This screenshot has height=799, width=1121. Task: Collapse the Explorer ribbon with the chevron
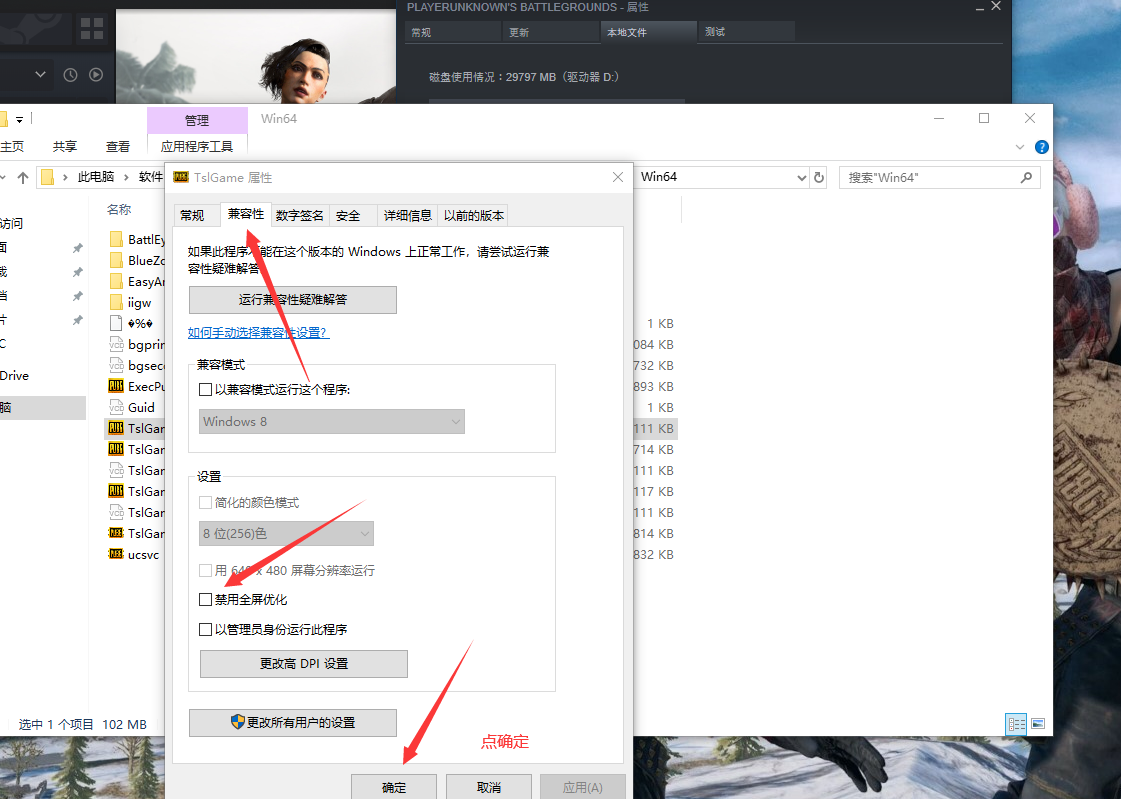(1019, 147)
